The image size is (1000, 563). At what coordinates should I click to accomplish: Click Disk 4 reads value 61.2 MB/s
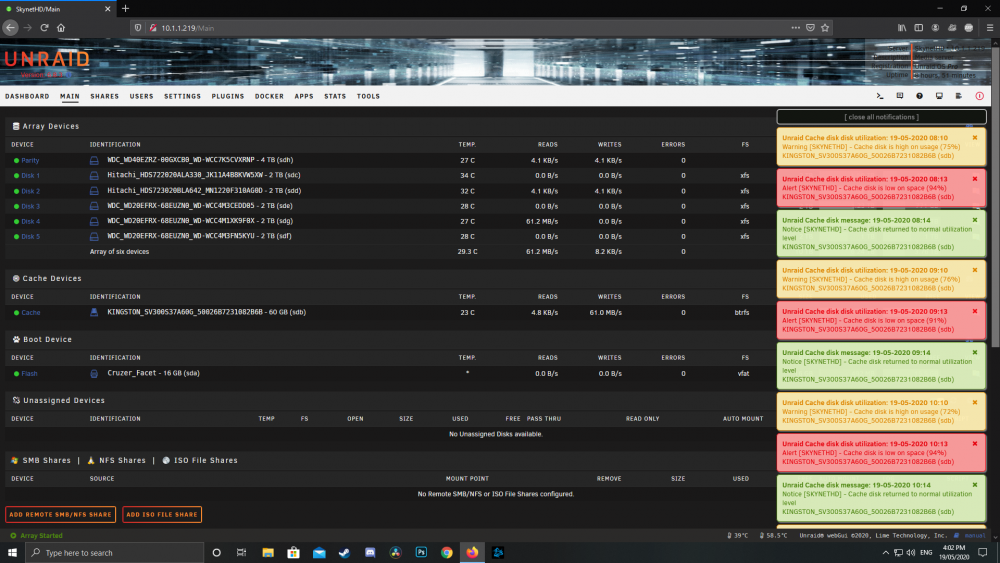click(x=542, y=222)
